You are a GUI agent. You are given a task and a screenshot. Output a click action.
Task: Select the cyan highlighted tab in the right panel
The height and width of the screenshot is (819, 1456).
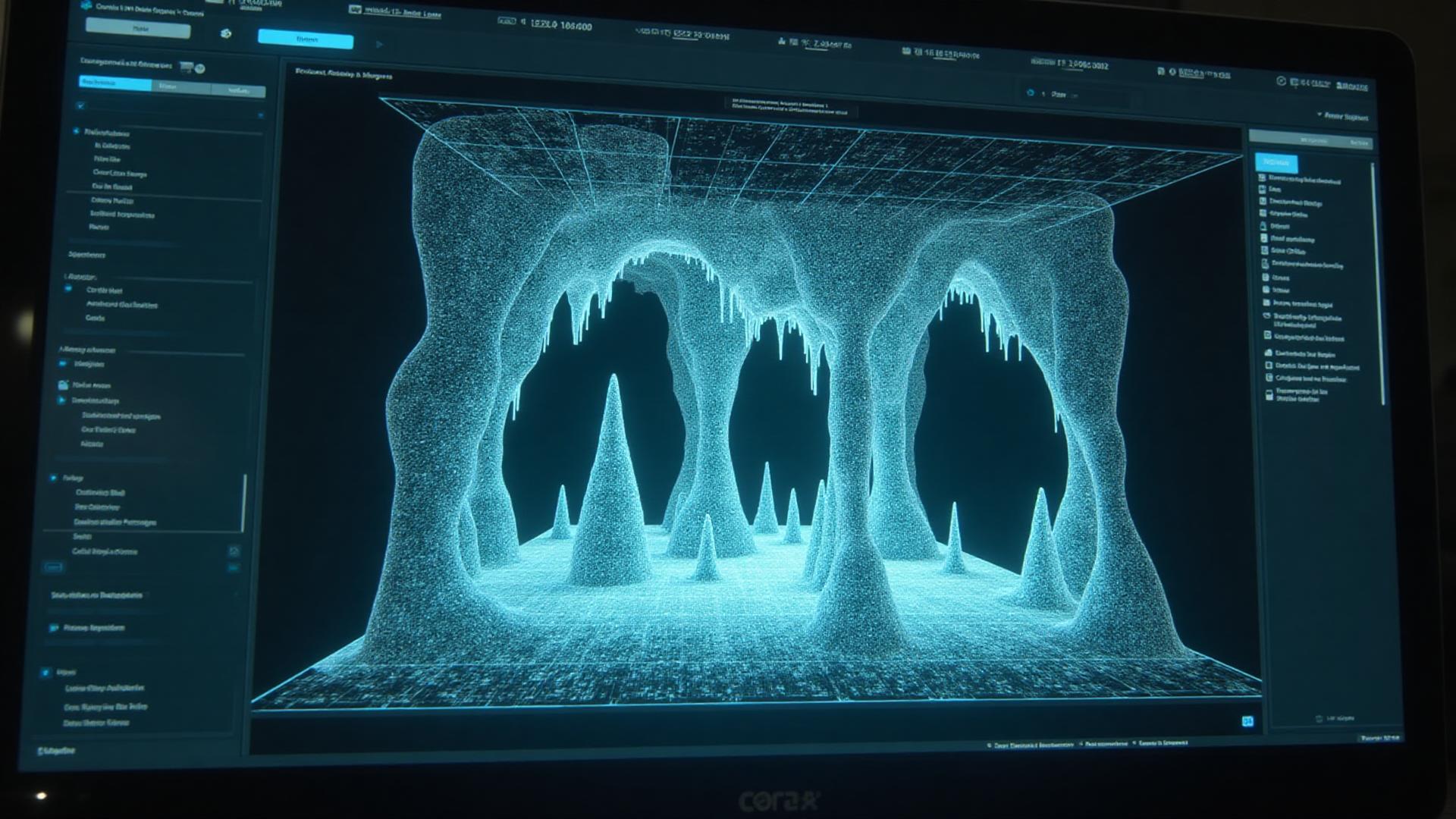(x=1276, y=162)
